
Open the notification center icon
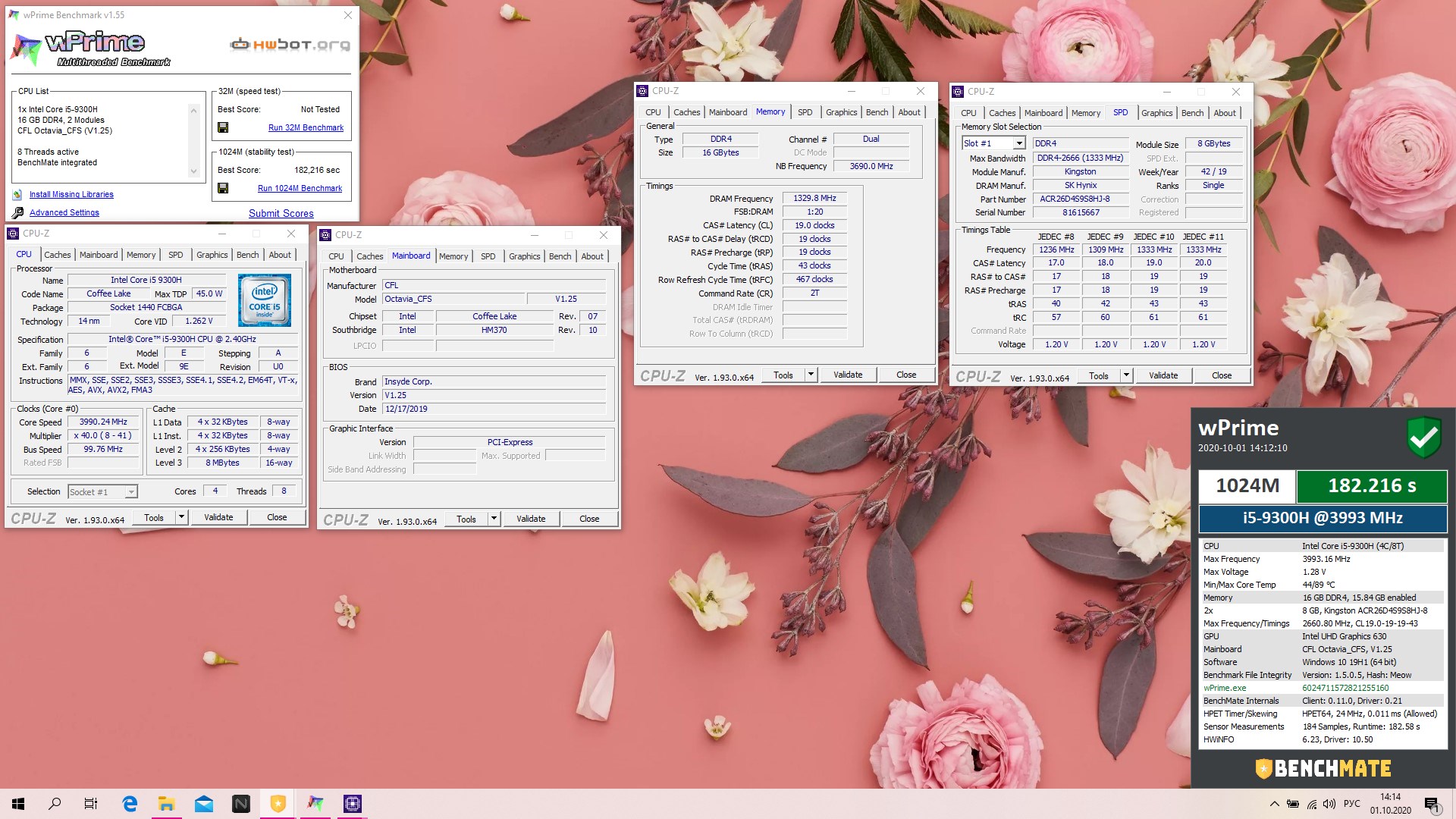coord(1431,804)
